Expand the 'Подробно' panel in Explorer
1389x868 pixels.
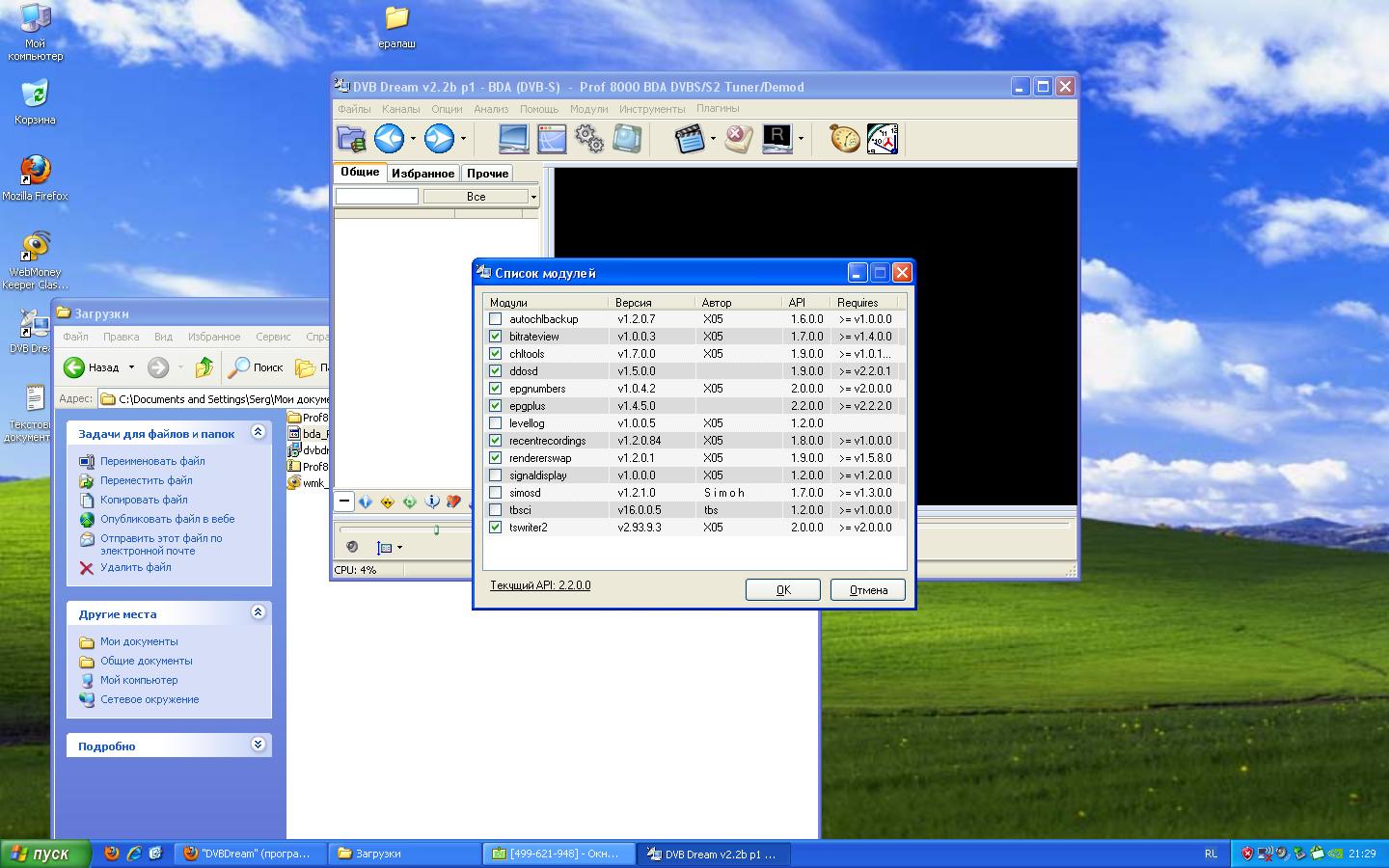coord(258,745)
